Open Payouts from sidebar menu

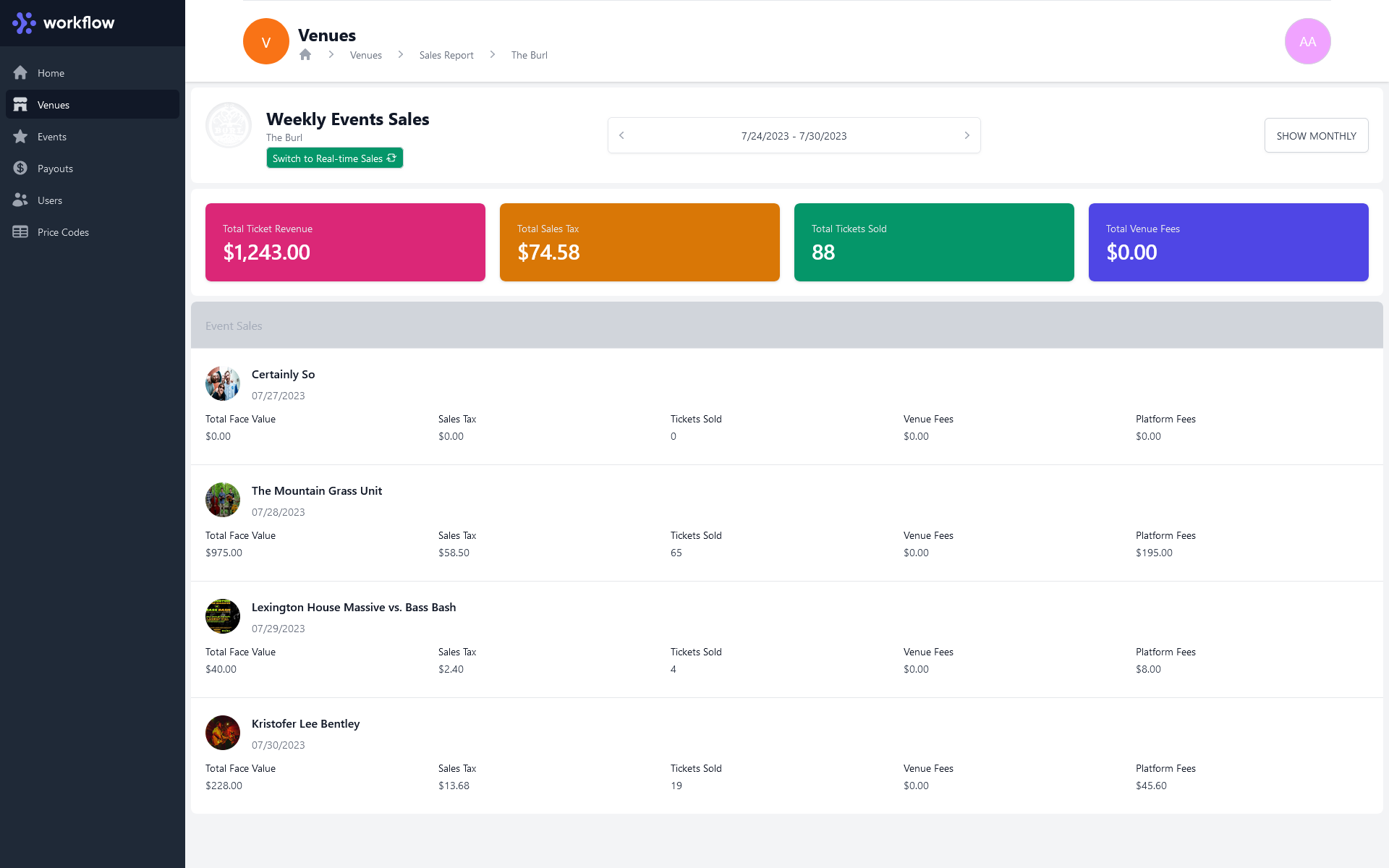[55, 169]
